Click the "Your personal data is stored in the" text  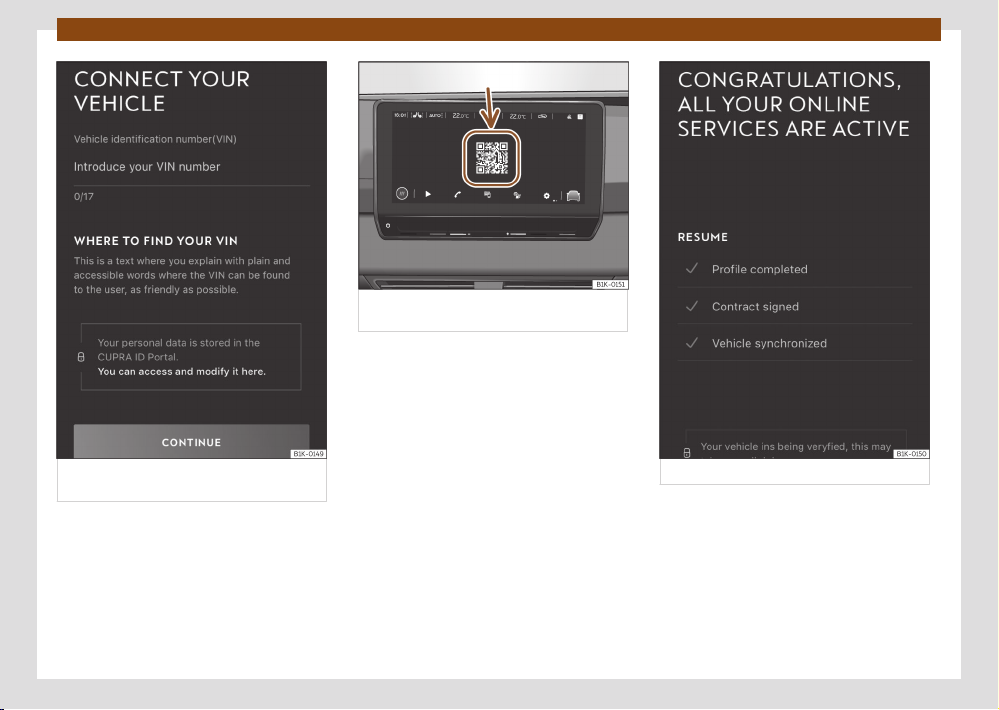178,343
